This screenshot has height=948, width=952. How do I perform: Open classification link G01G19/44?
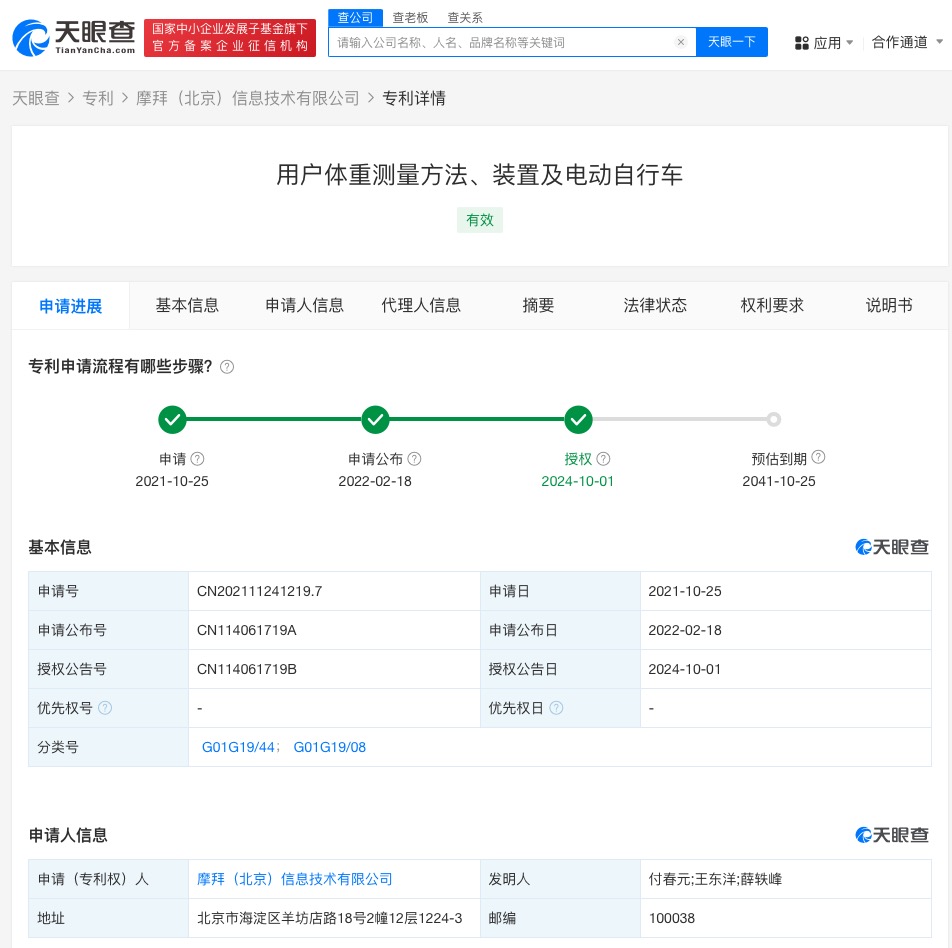[x=240, y=747]
